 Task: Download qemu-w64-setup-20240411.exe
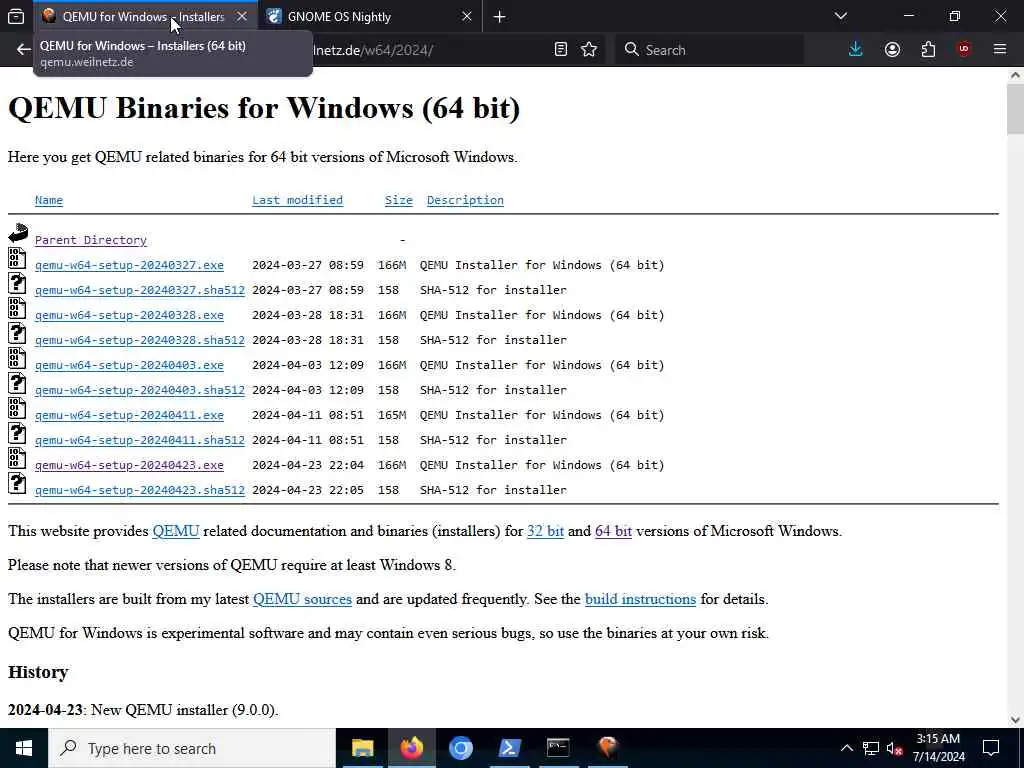[129, 415]
